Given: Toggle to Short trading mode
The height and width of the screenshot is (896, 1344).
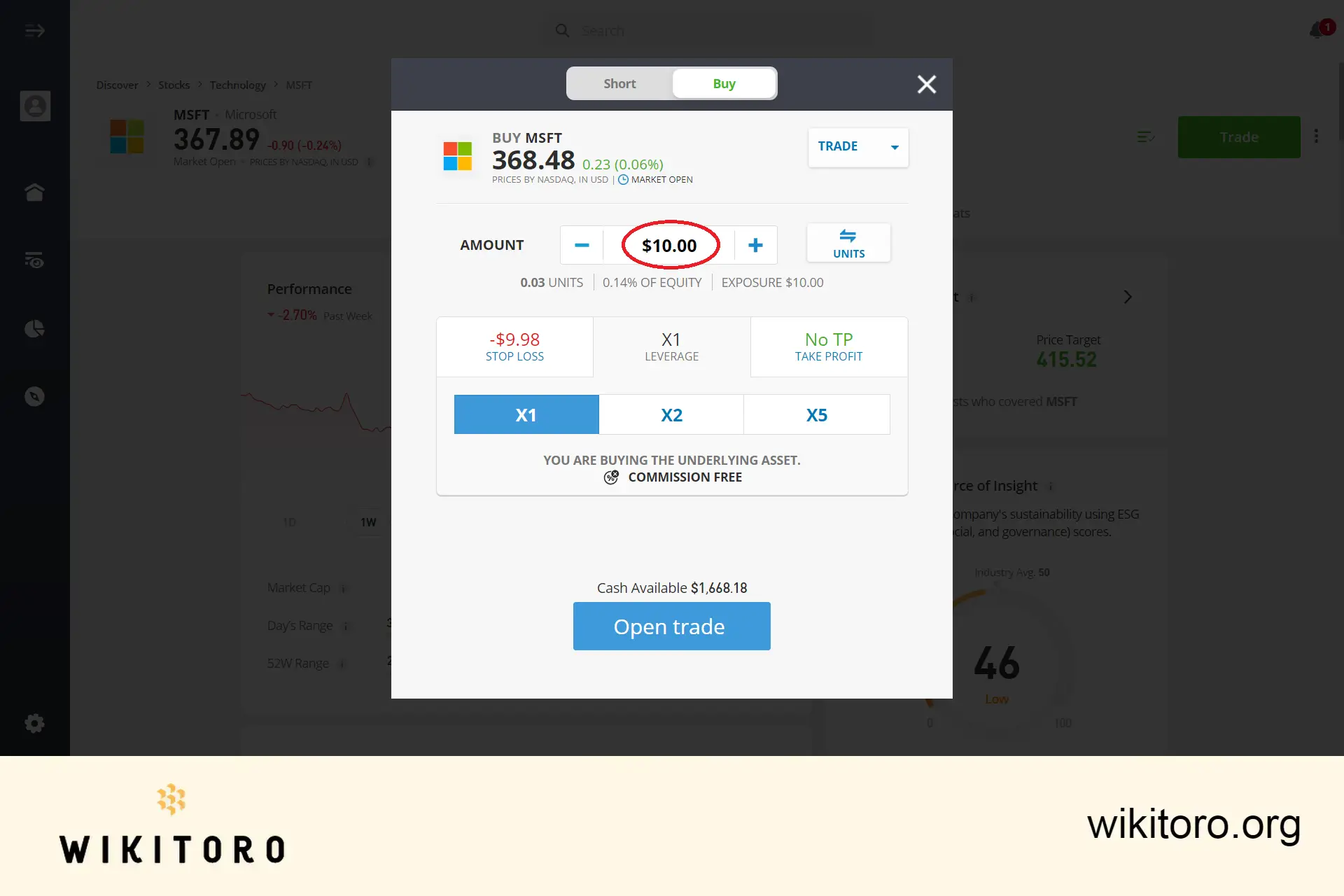Looking at the screenshot, I should point(619,83).
